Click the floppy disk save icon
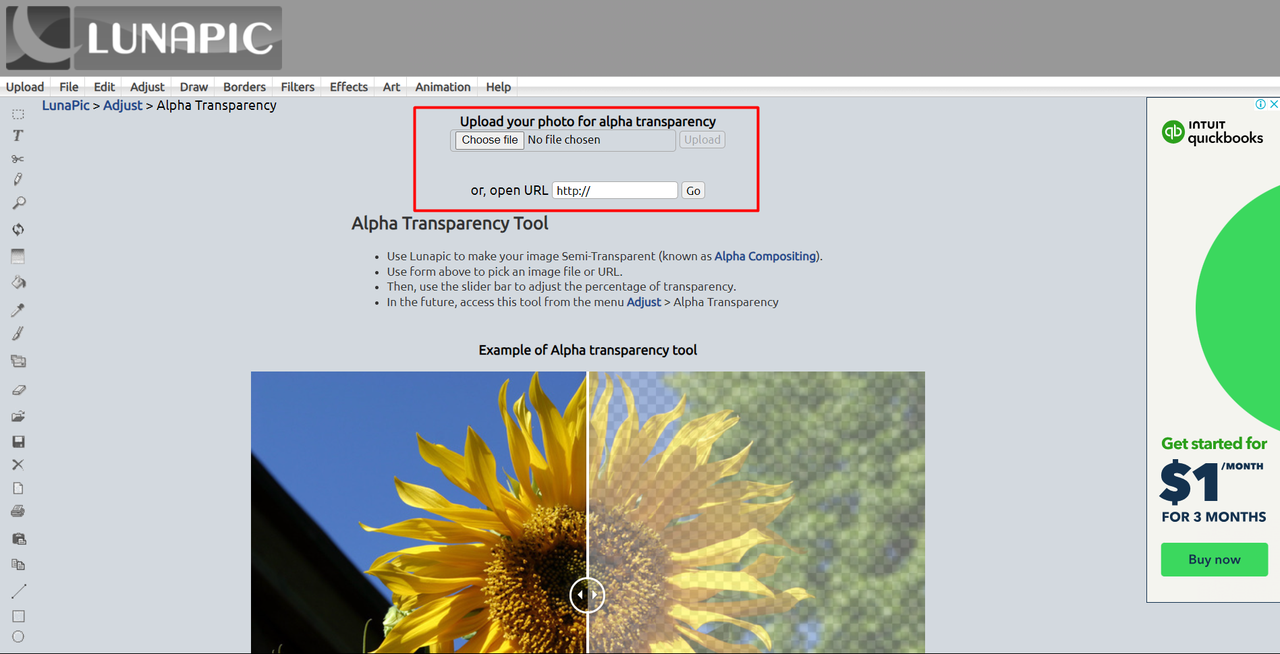 [x=18, y=441]
